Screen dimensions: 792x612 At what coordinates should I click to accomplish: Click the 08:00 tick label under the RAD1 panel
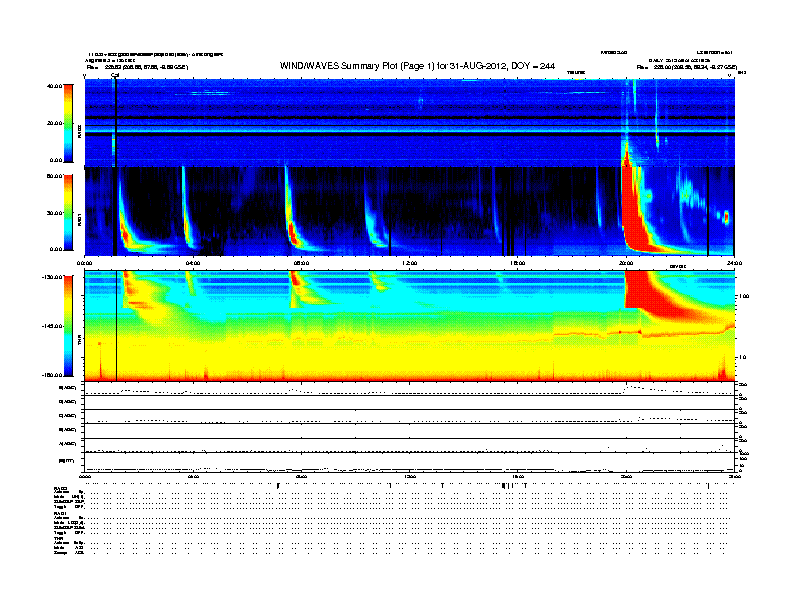[x=301, y=263]
